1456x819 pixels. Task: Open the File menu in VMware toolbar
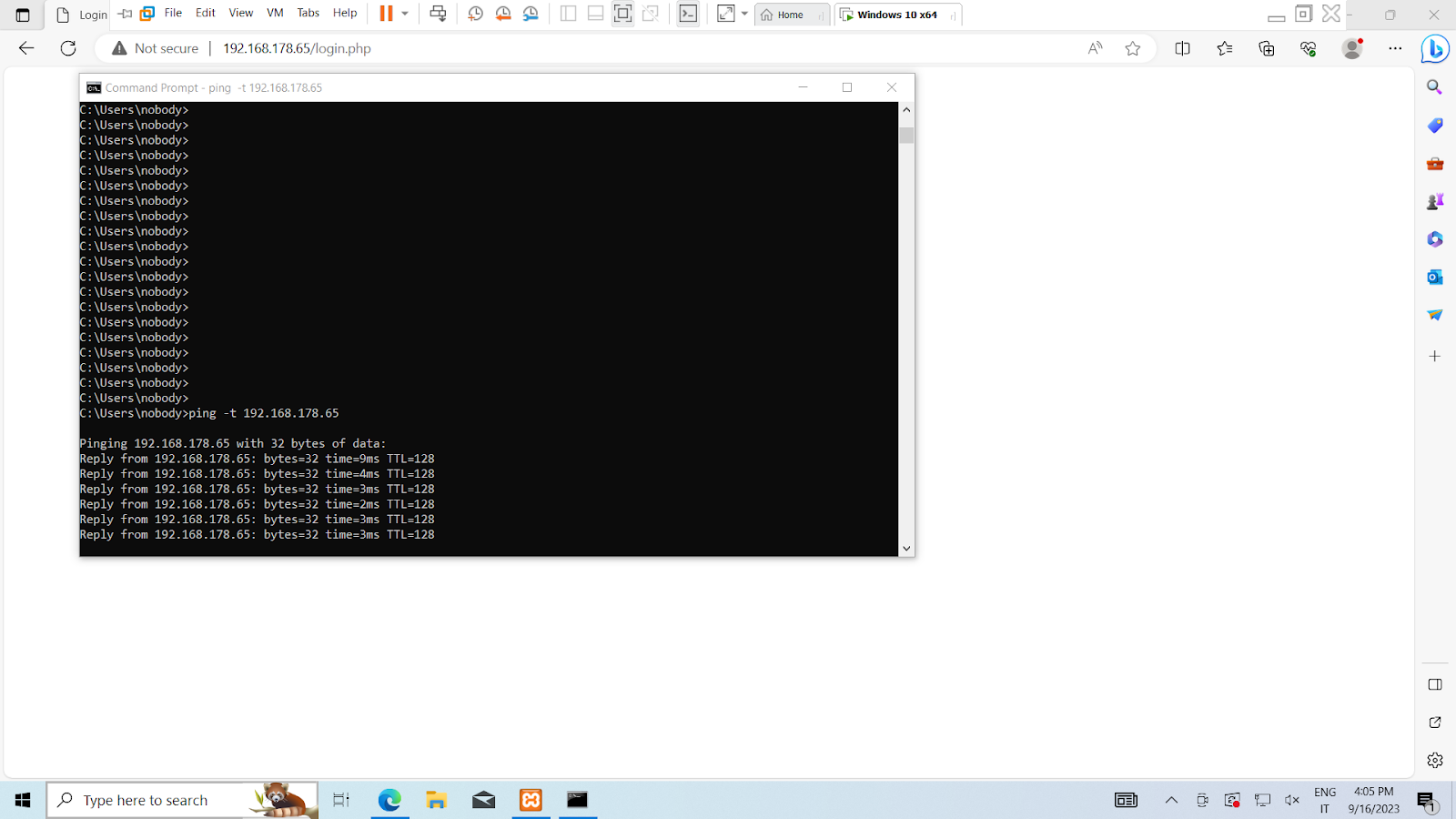pyautogui.click(x=173, y=13)
